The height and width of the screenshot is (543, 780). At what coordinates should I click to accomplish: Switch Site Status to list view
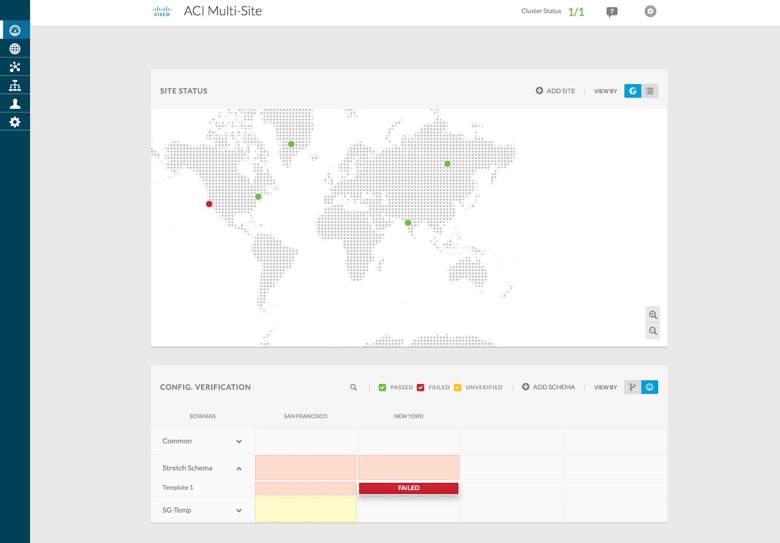[650, 91]
